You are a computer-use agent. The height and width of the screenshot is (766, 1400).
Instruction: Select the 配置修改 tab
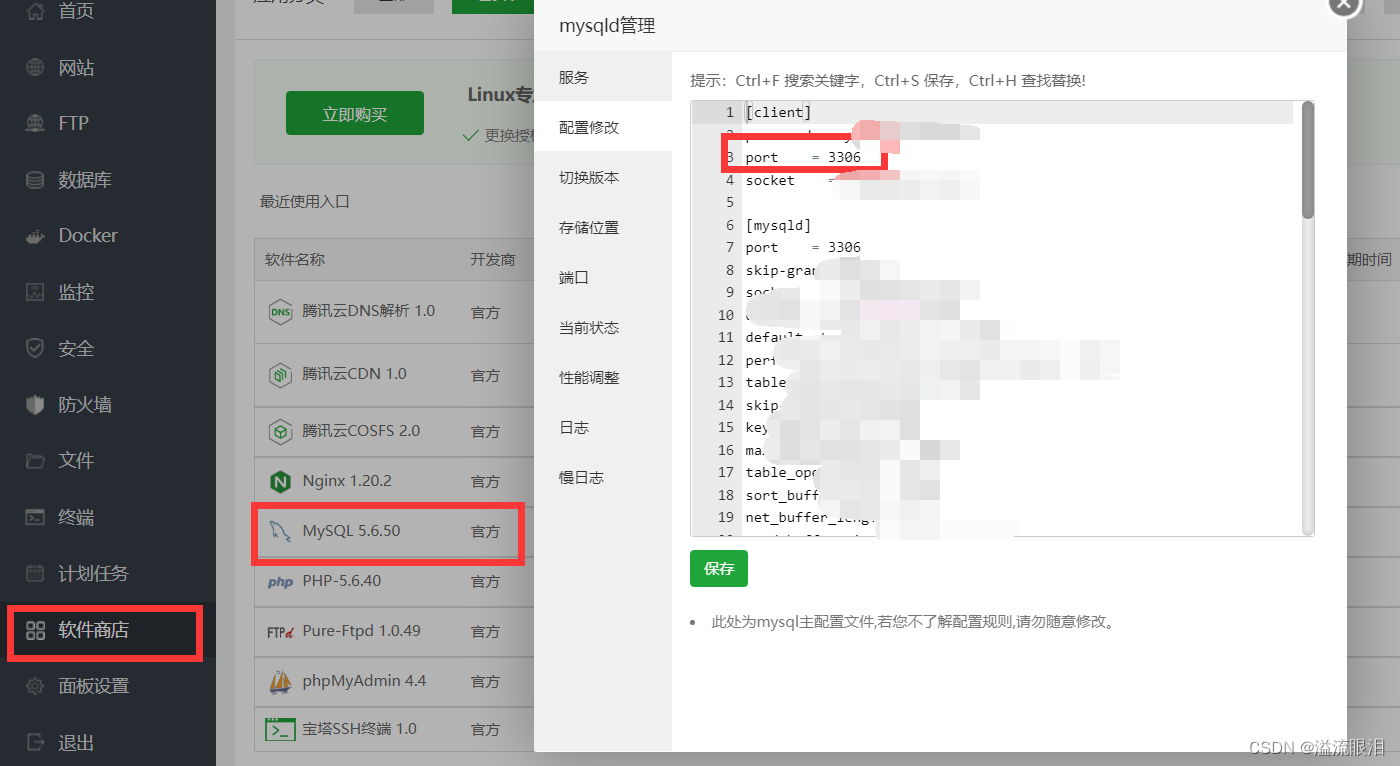pyautogui.click(x=603, y=128)
